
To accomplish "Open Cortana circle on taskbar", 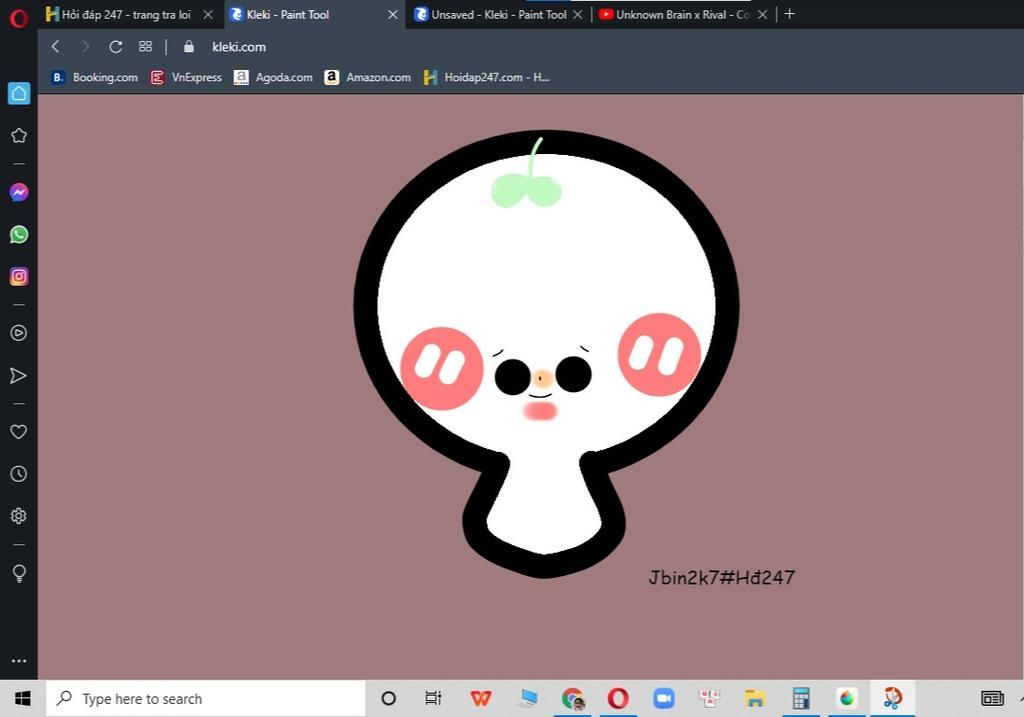I will [389, 699].
